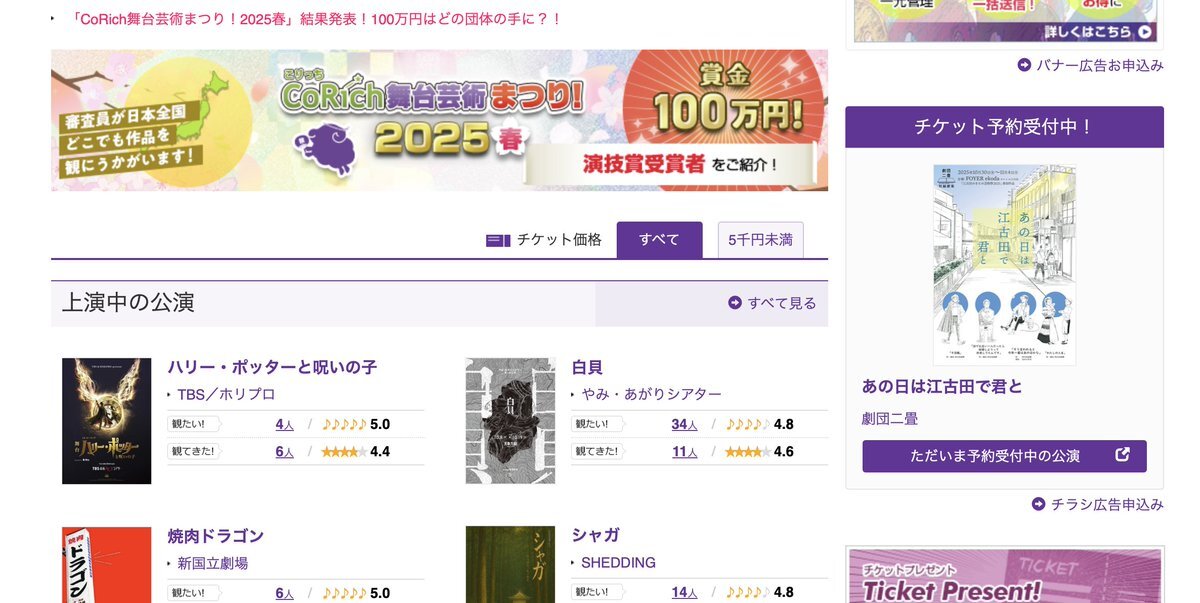This screenshot has width=1200, height=603.
Task: Click the external-link icon on ただいま予約受付中の公演 button
Action: tap(1122, 455)
